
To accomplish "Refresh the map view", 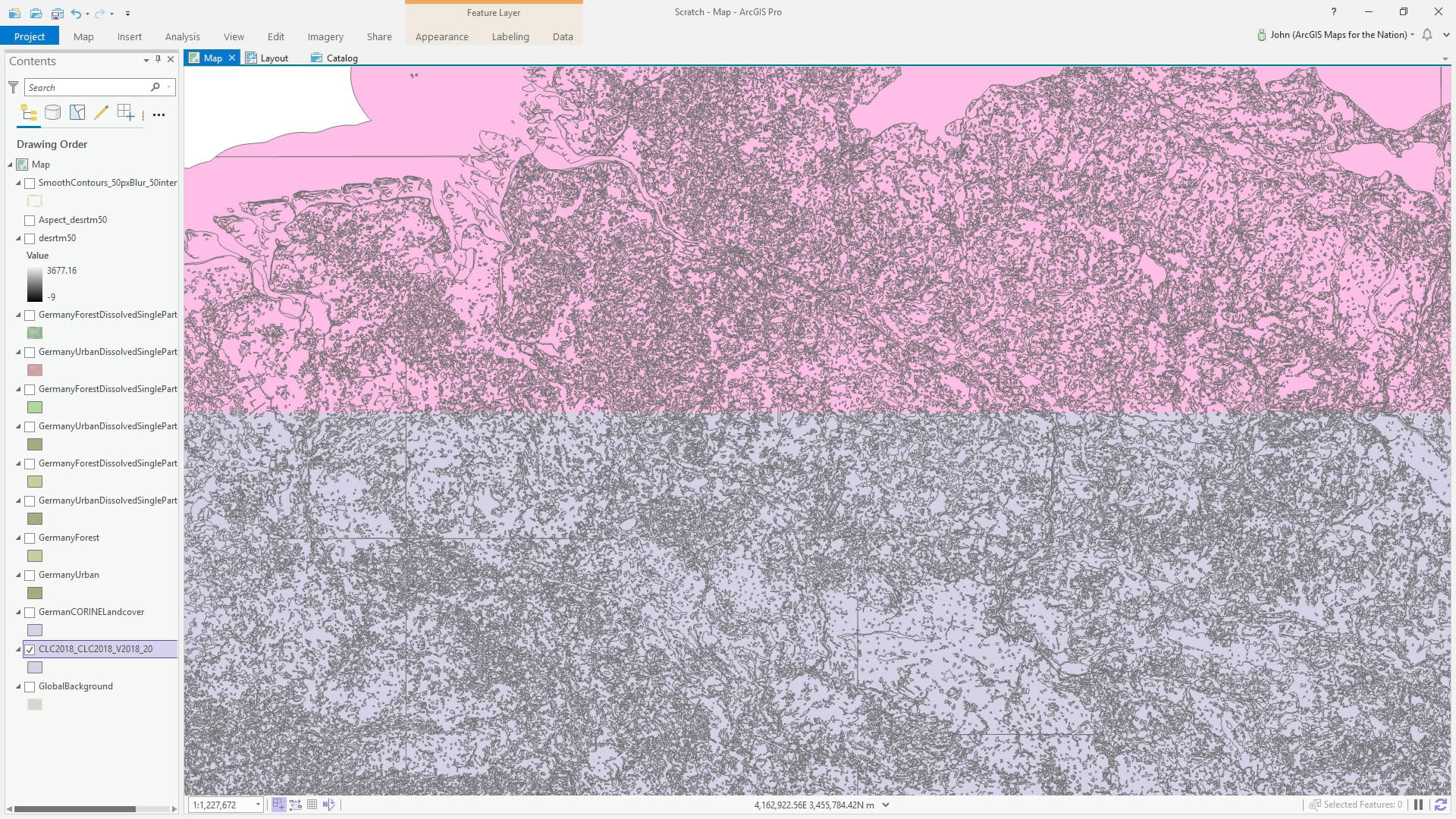I will click(x=1440, y=805).
